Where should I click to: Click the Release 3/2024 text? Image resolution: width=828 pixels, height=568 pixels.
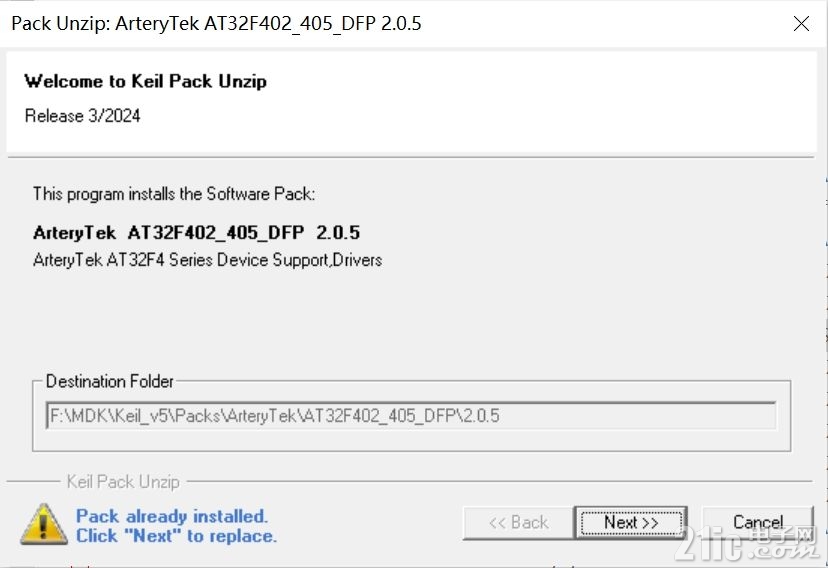click(x=82, y=116)
